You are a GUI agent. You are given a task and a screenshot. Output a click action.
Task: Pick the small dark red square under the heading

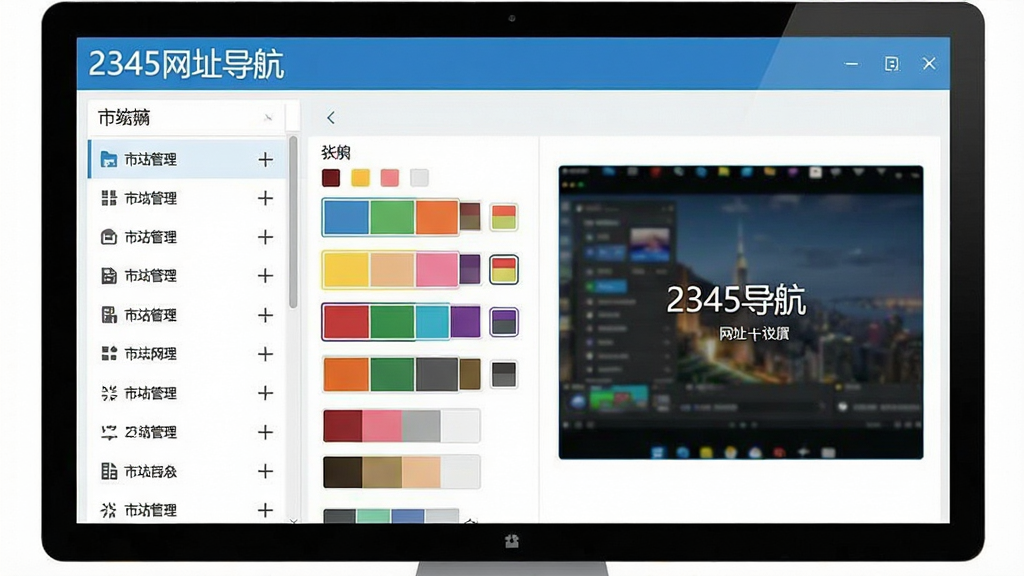click(331, 178)
